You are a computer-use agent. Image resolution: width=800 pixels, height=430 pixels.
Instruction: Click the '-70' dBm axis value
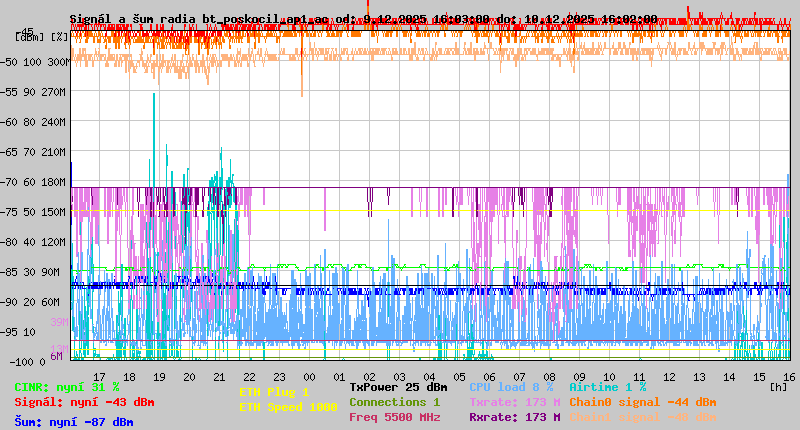(x=9, y=182)
